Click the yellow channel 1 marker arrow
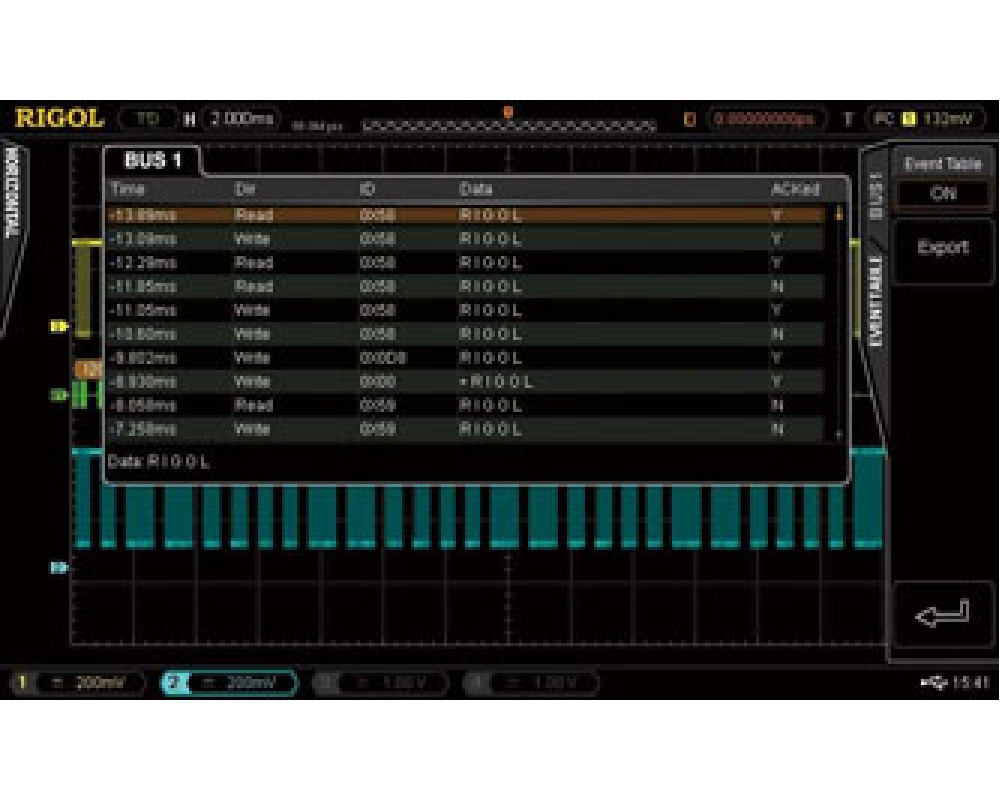Viewport: 1000px width, 800px height. coord(57,323)
